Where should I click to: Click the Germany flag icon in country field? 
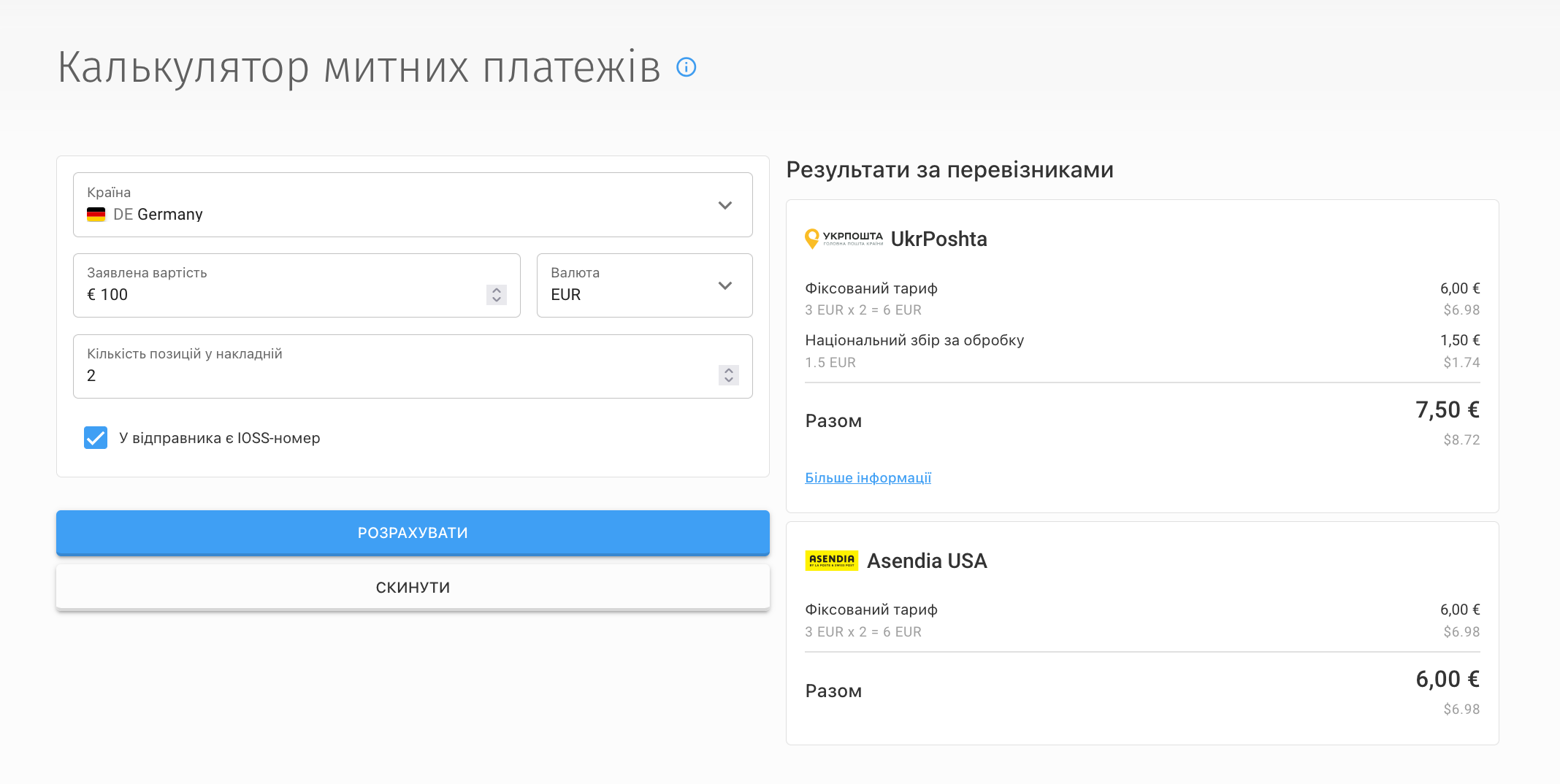(x=96, y=215)
